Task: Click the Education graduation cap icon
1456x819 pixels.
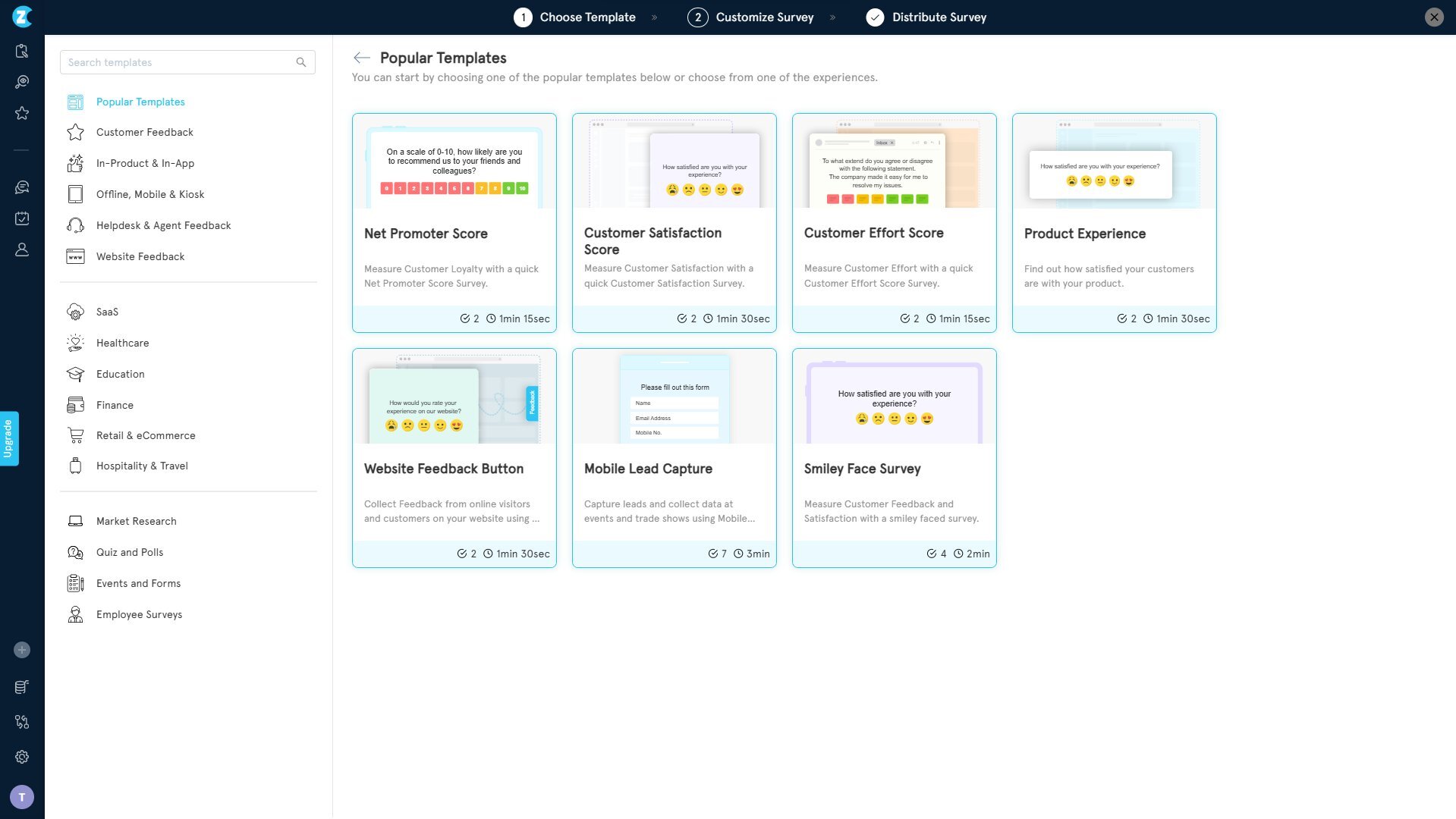Action: point(75,374)
